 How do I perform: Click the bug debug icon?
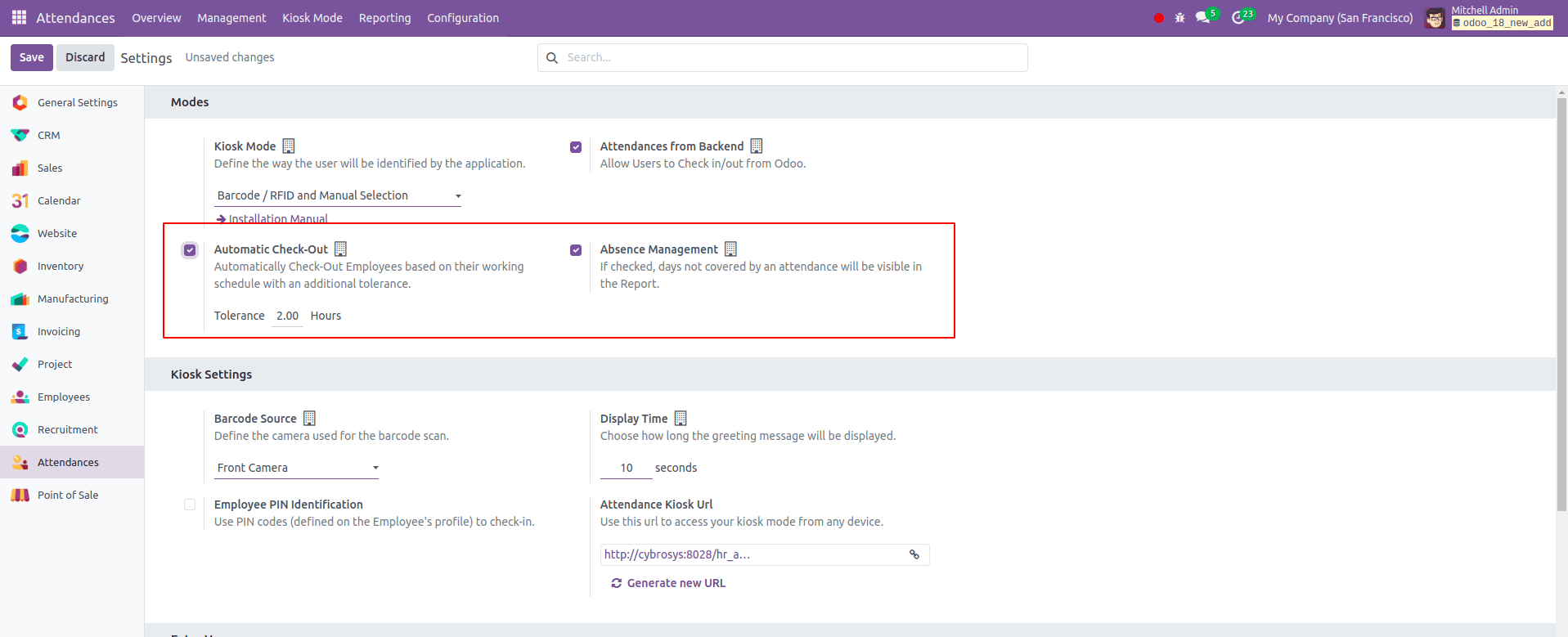[x=1179, y=18]
